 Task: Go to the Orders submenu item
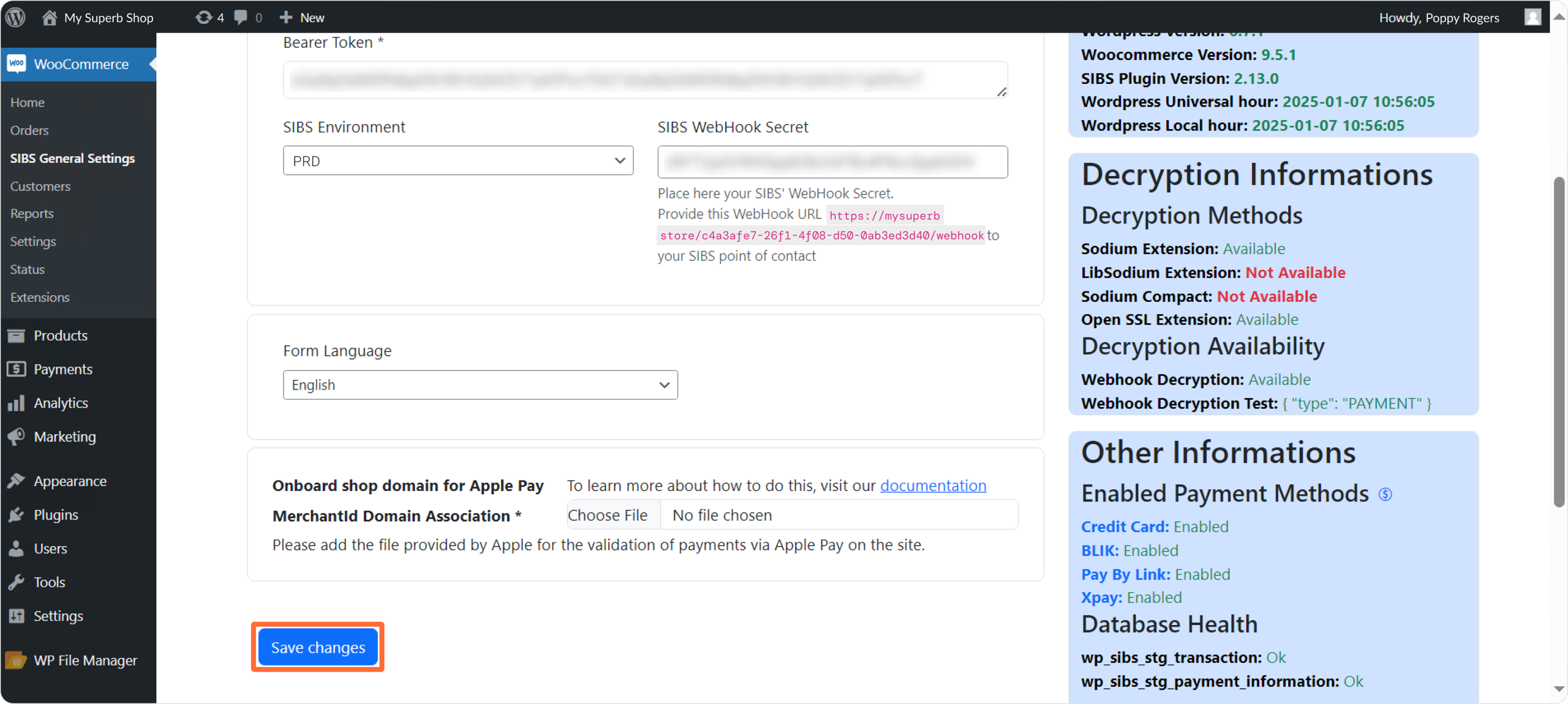(x=29, y=130)
